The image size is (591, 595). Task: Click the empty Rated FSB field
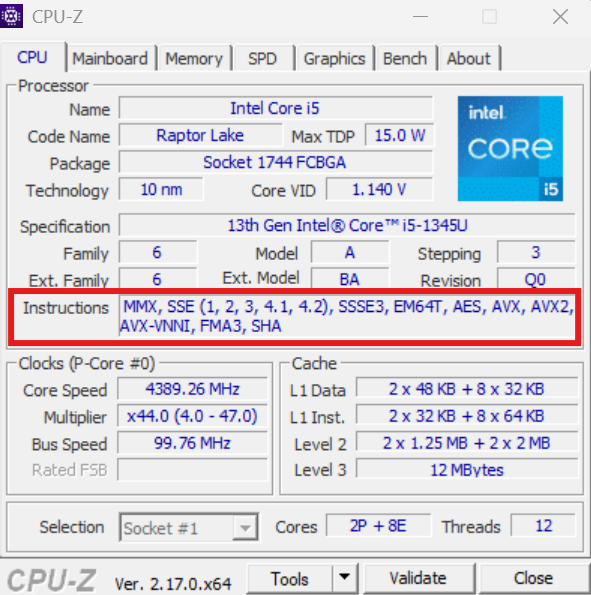point(192,470)
